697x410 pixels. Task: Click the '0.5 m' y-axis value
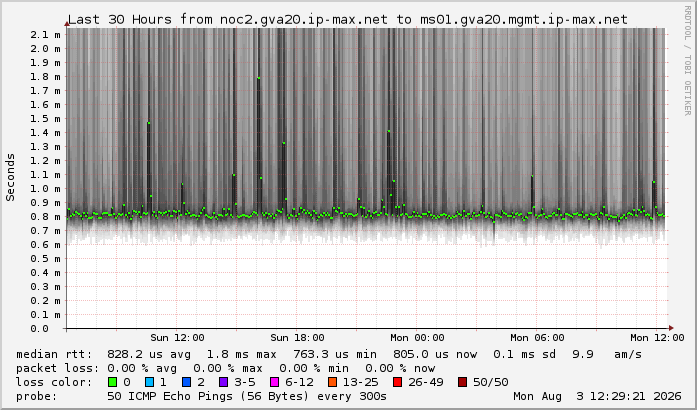45,259
